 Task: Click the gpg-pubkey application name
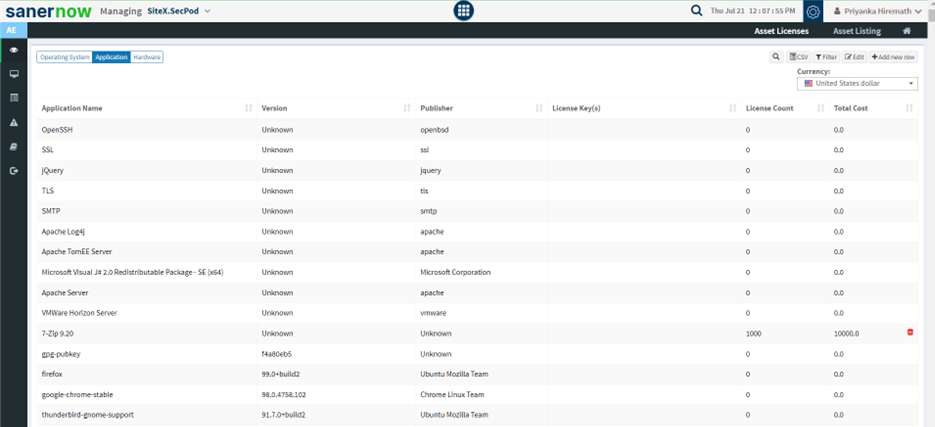pos(61,354)
